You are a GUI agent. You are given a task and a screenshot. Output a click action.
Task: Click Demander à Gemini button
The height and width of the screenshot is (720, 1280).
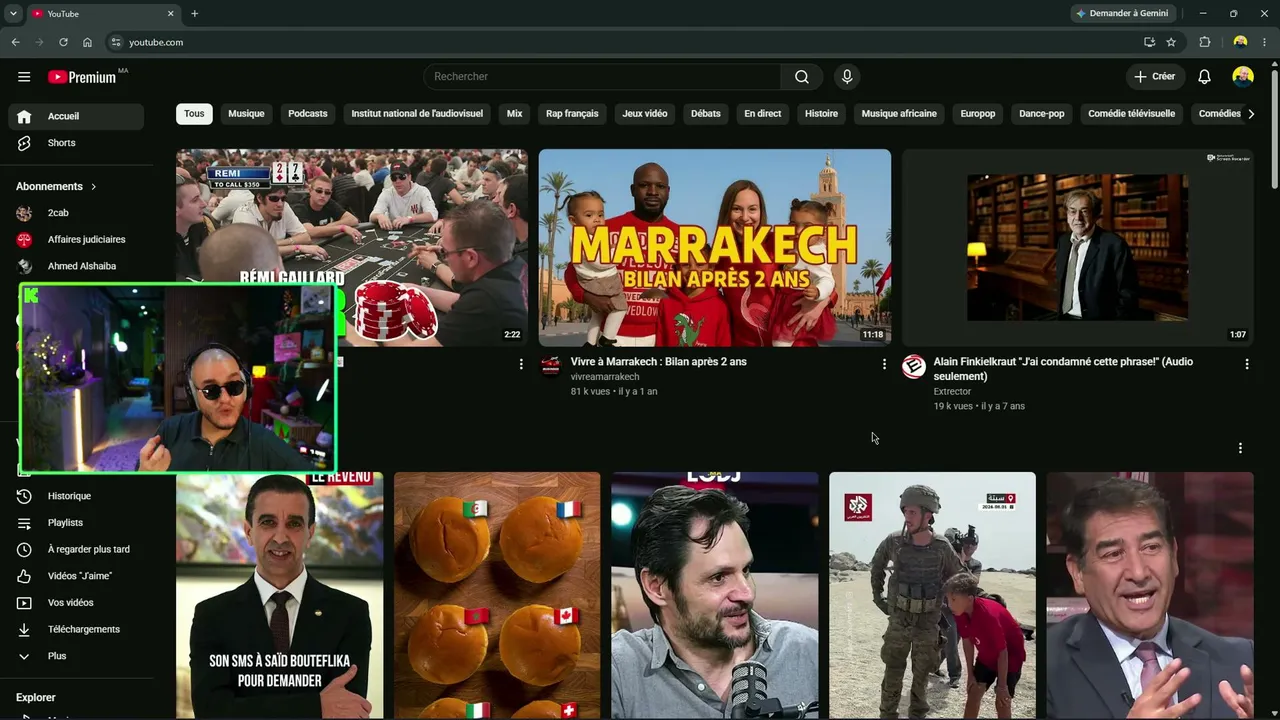click(x=1123, y=14)
